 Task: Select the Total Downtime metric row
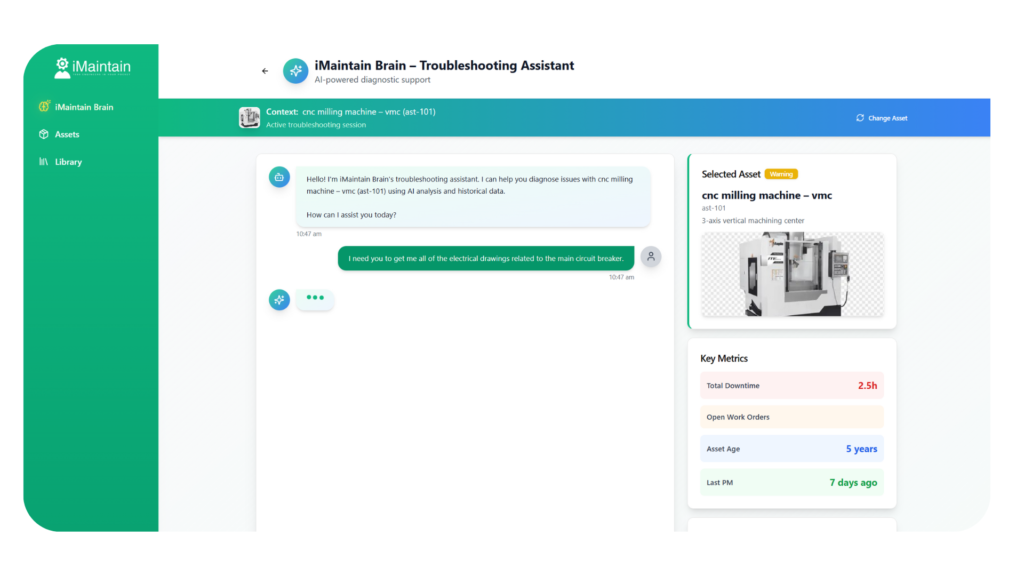click(791, 385)
